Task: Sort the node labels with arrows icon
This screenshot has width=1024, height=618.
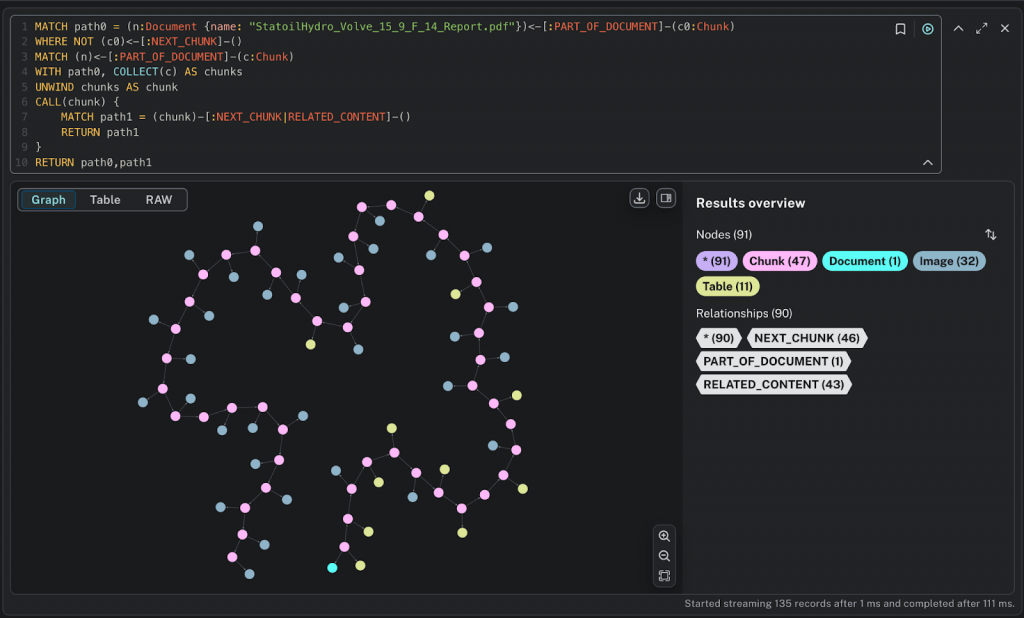Action: (991, 235)
